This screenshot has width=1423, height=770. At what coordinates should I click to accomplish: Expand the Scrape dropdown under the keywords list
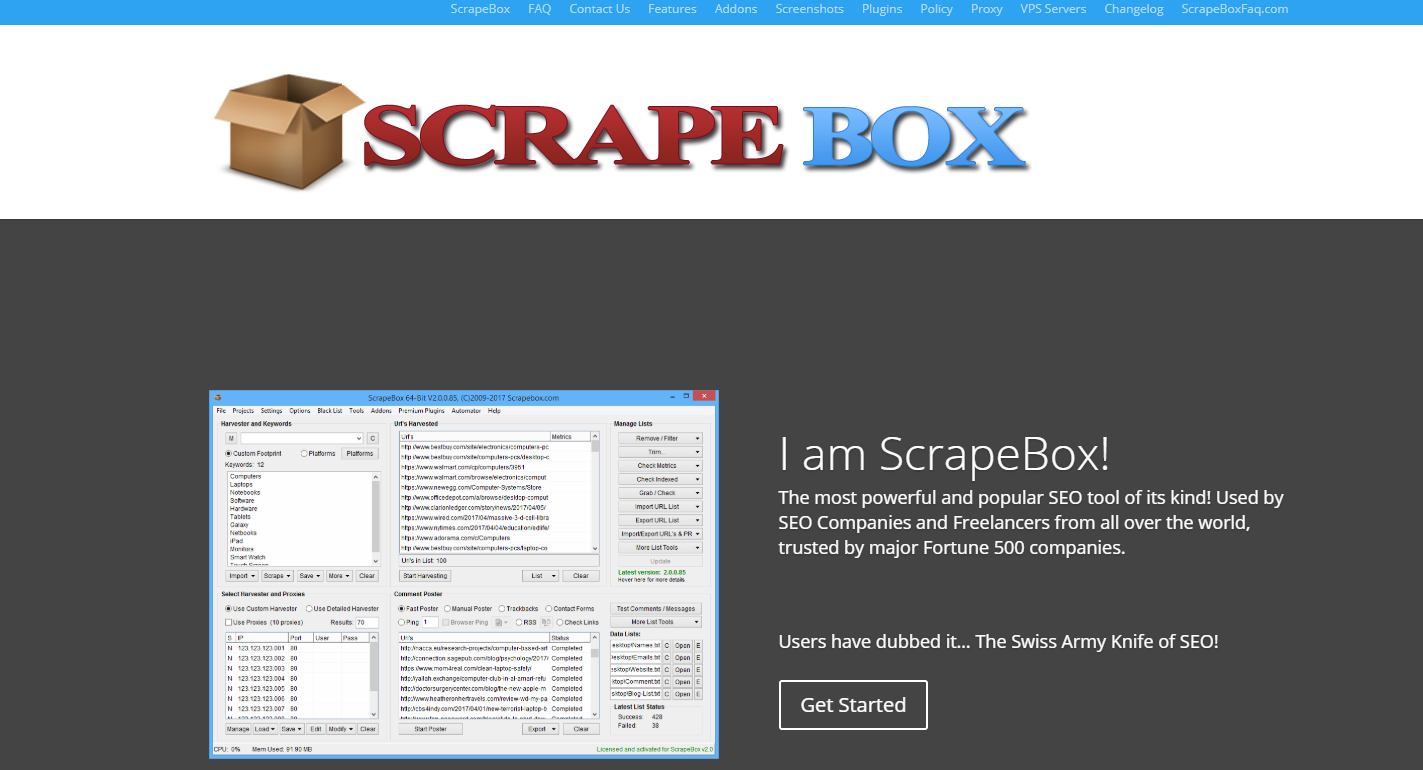pyautogui.click(x=277, y=576)
